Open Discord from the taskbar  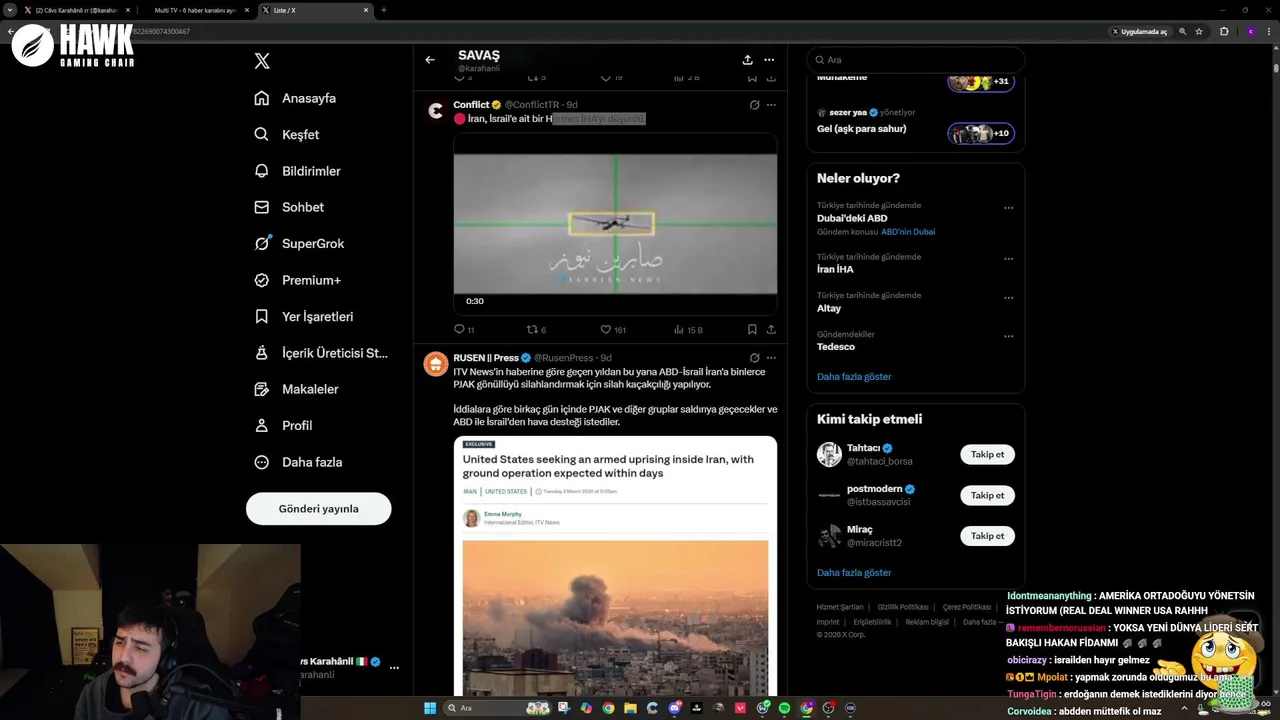pos(675,708)
